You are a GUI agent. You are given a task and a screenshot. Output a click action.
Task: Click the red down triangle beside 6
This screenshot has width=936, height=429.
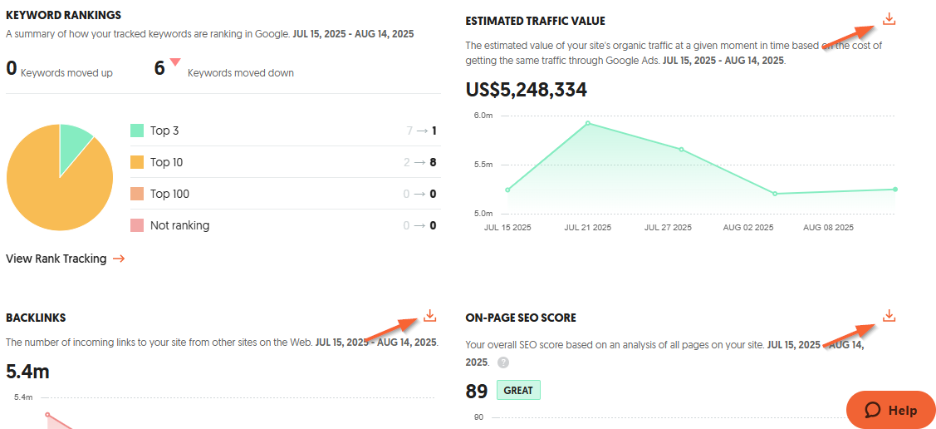coord(175,61)
